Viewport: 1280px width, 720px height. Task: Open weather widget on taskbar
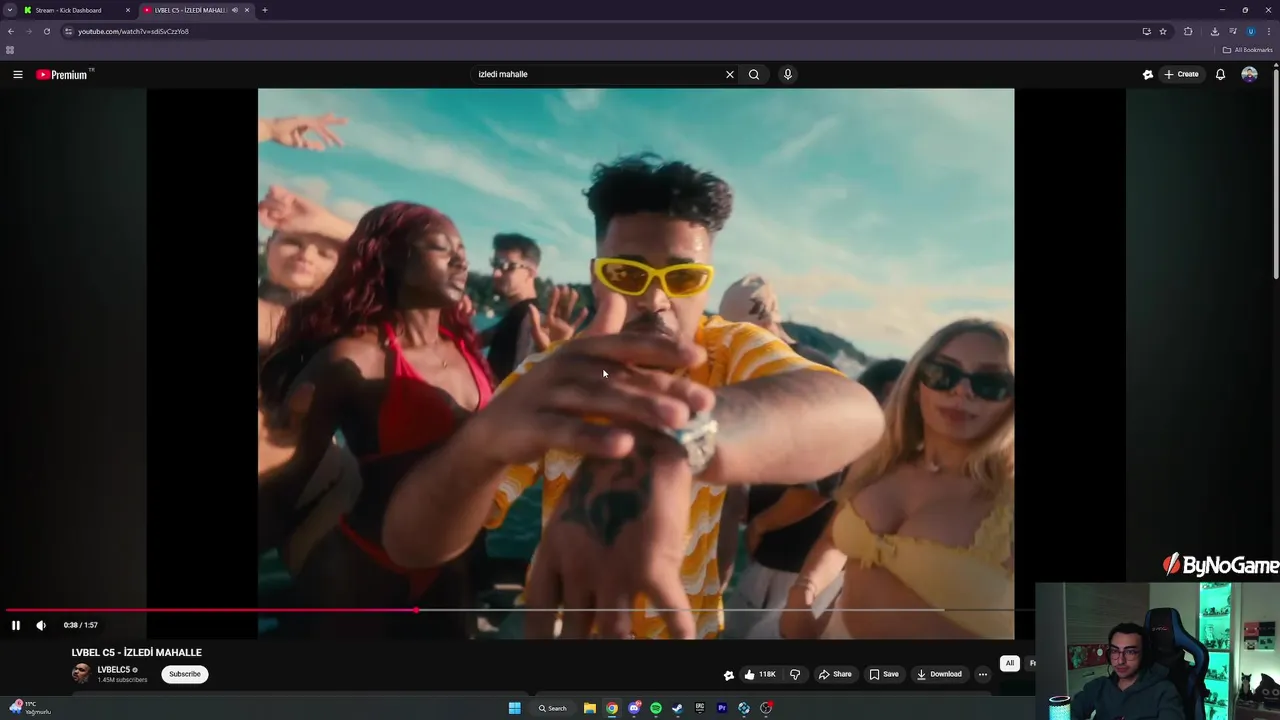[28, 707]
